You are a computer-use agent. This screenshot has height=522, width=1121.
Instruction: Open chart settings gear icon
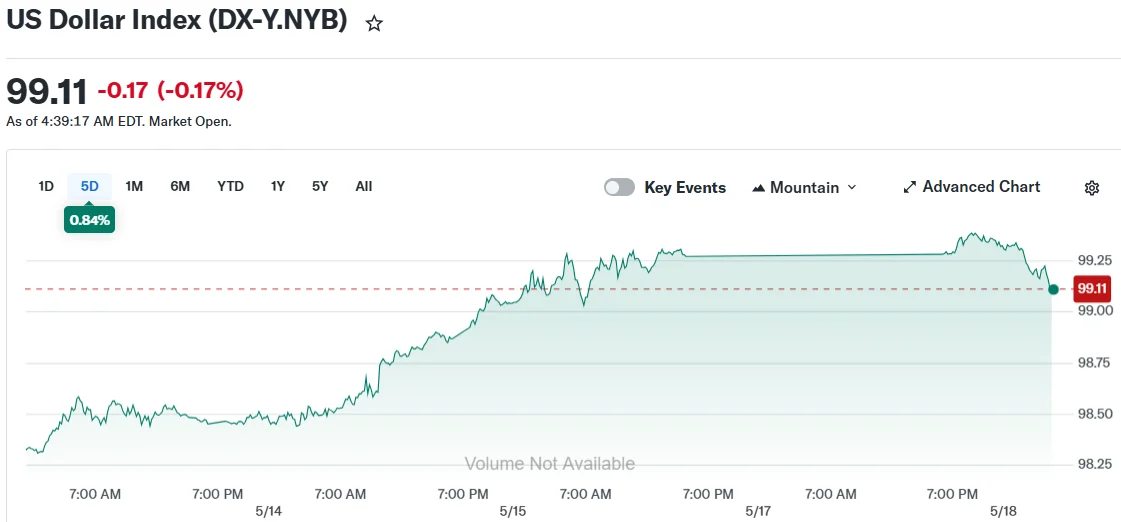(x=1091, y=188)
